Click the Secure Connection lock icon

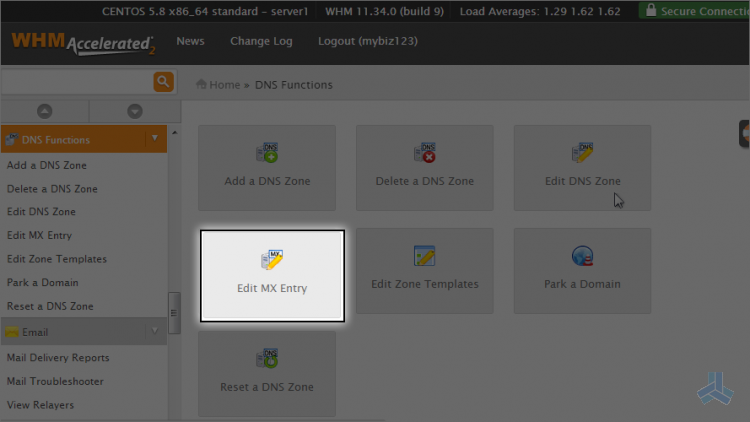(651, 10)
